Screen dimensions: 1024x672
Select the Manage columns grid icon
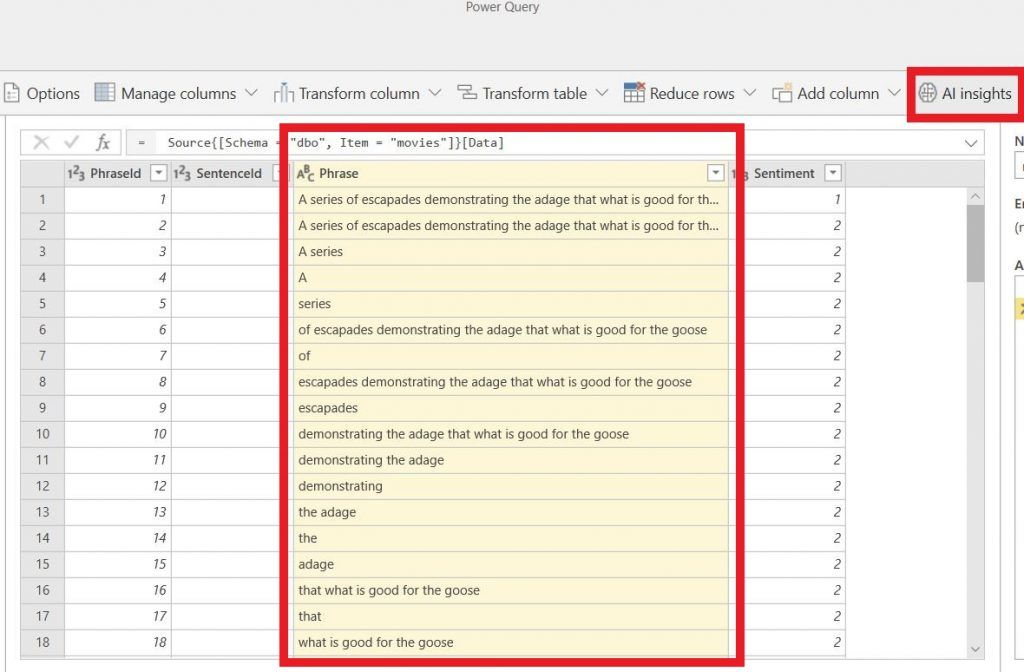click(x=103, y=92)
